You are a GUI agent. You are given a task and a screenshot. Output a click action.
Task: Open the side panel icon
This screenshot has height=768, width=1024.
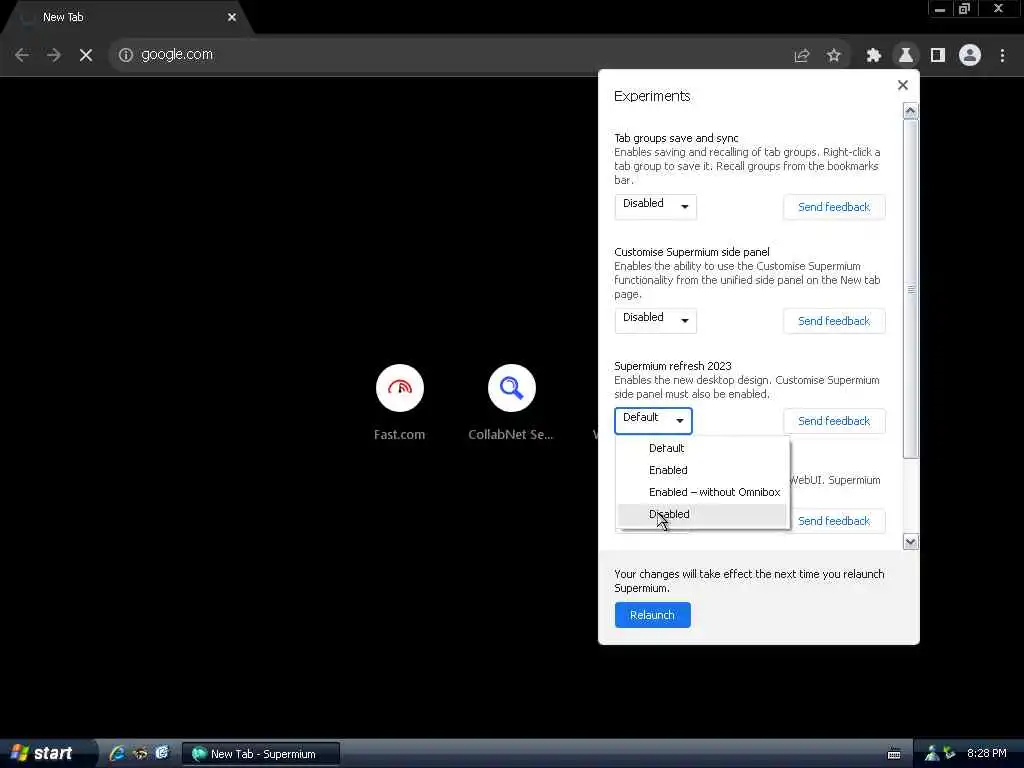[937, 56]
